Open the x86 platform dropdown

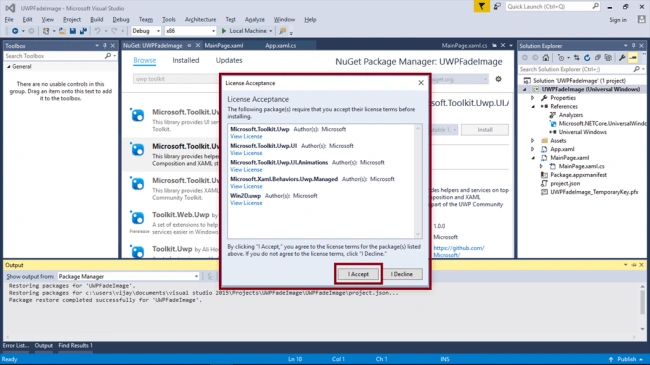coord(190,31)
